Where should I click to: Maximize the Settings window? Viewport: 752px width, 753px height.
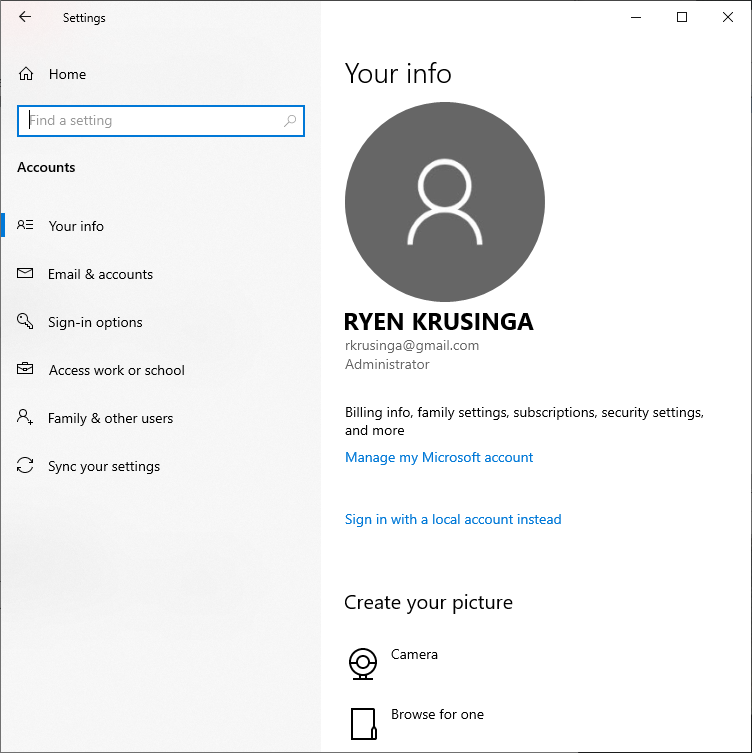pyautogui.click(x=682, y=17)
